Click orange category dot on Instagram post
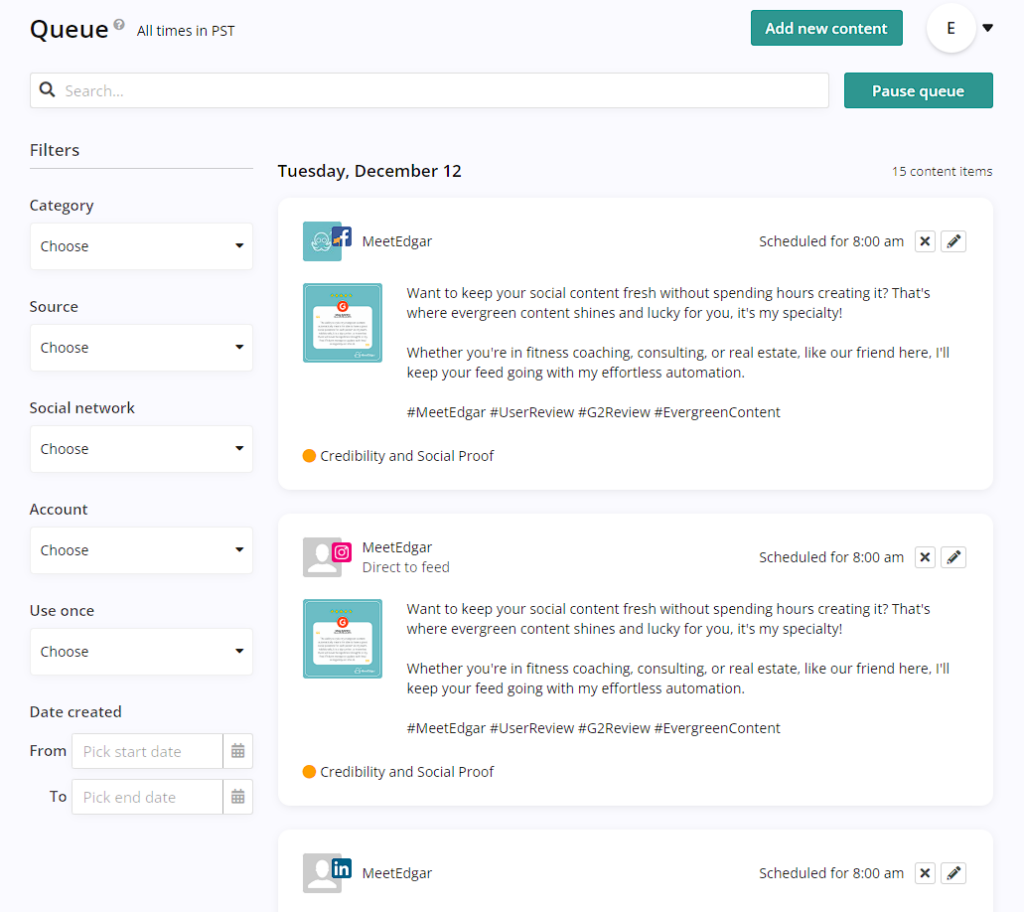1024x912 pixels. (x=310, y=772)
